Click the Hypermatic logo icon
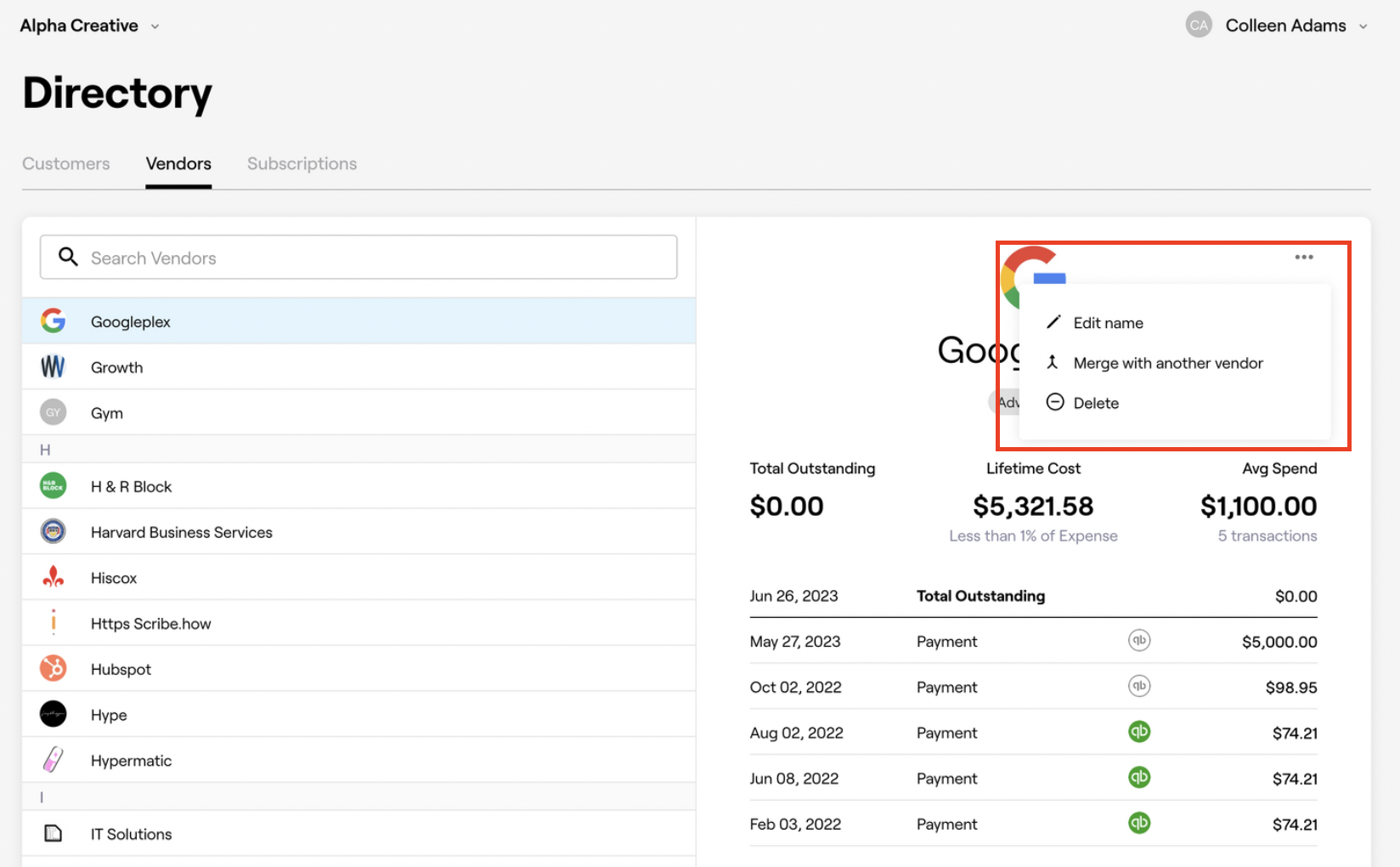Viewport: 1400px width, 867px height. click(53, 760)
